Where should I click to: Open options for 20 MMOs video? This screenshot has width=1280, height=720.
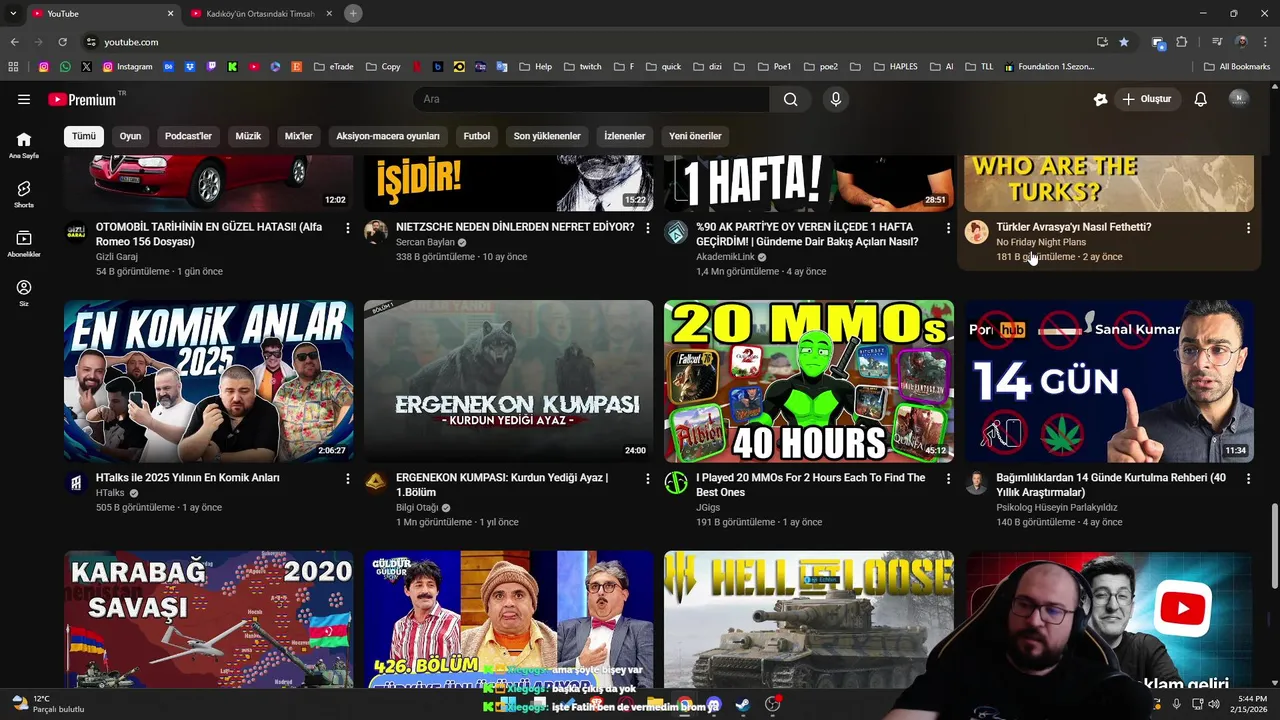pos(948,479)
